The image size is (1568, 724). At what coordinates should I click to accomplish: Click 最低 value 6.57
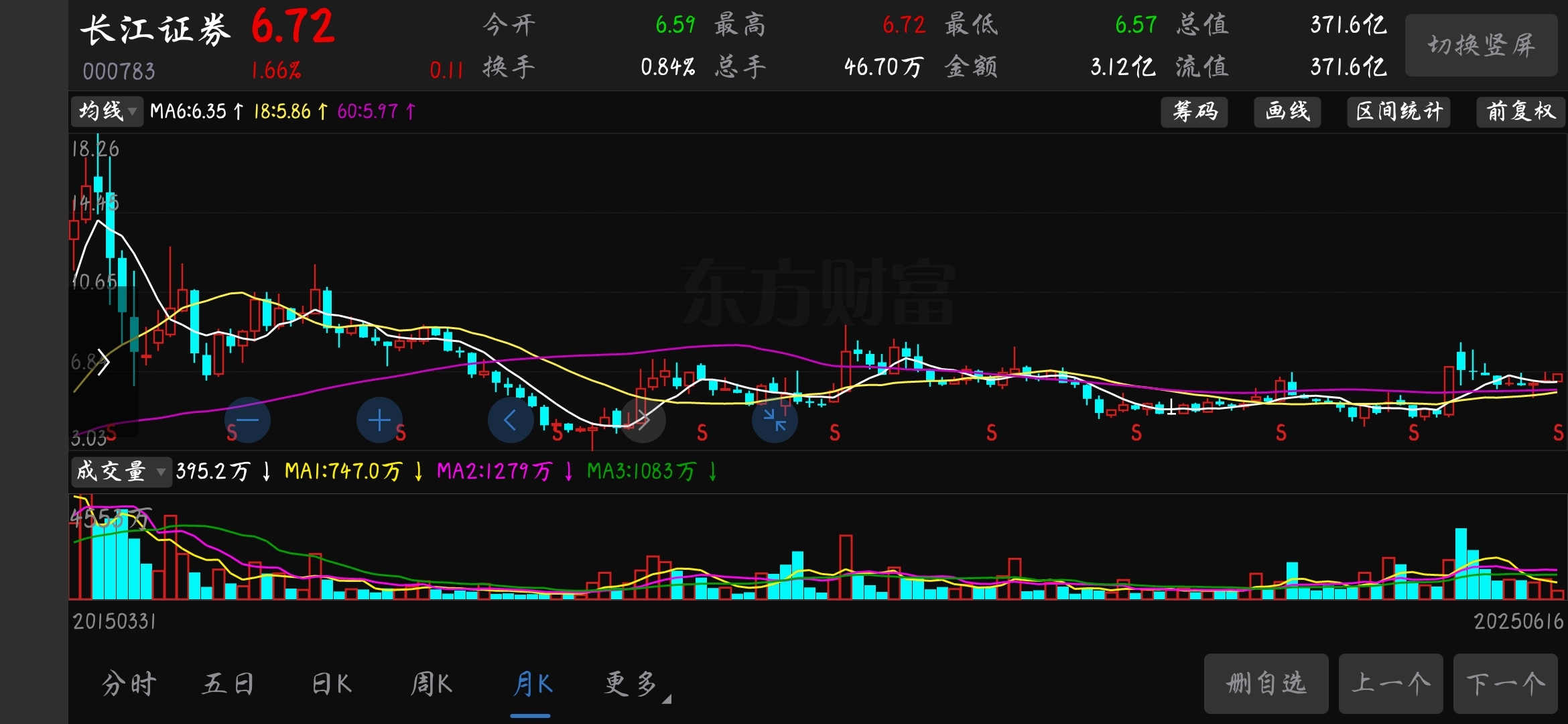tap(1136, 25)
